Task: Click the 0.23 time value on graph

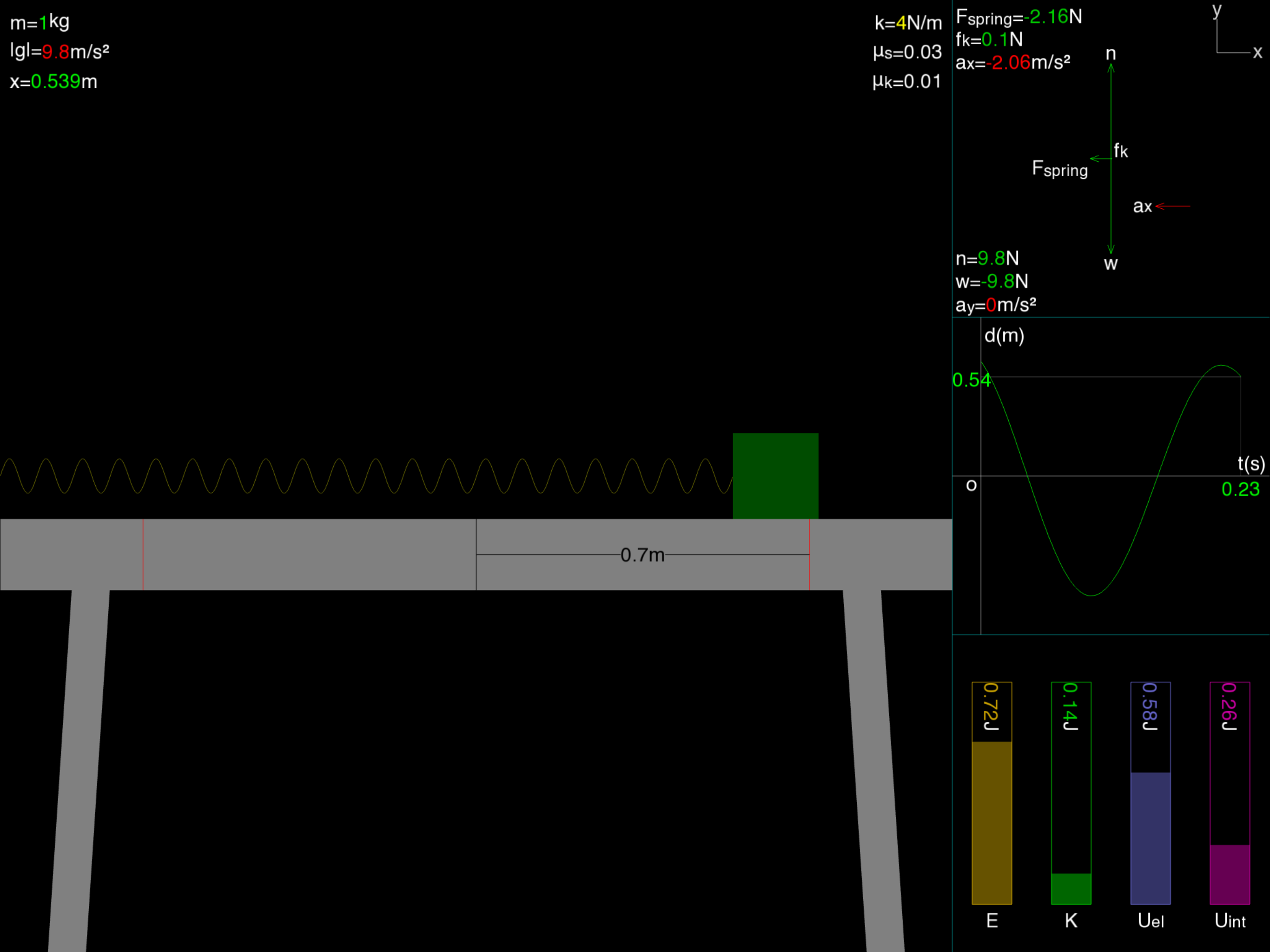Action: tap(1240, 489)
